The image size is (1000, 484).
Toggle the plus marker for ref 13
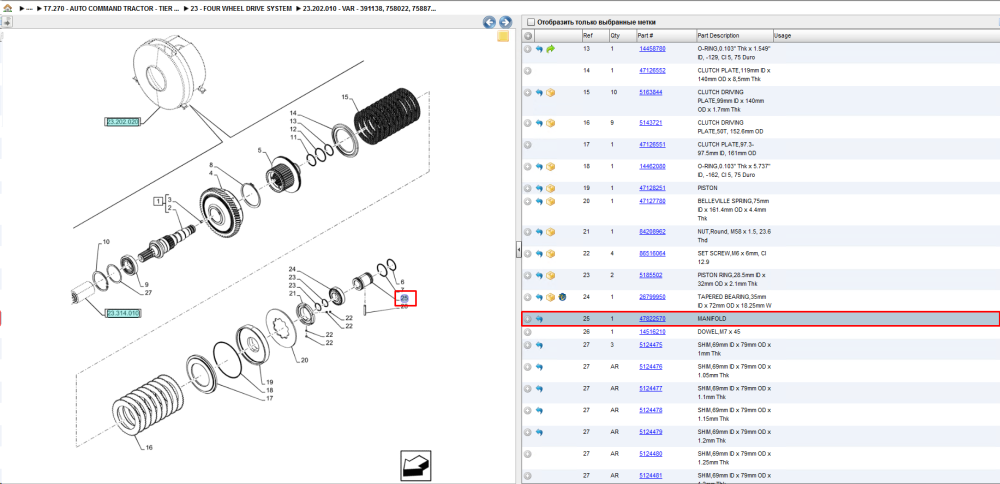click(527, 49)
